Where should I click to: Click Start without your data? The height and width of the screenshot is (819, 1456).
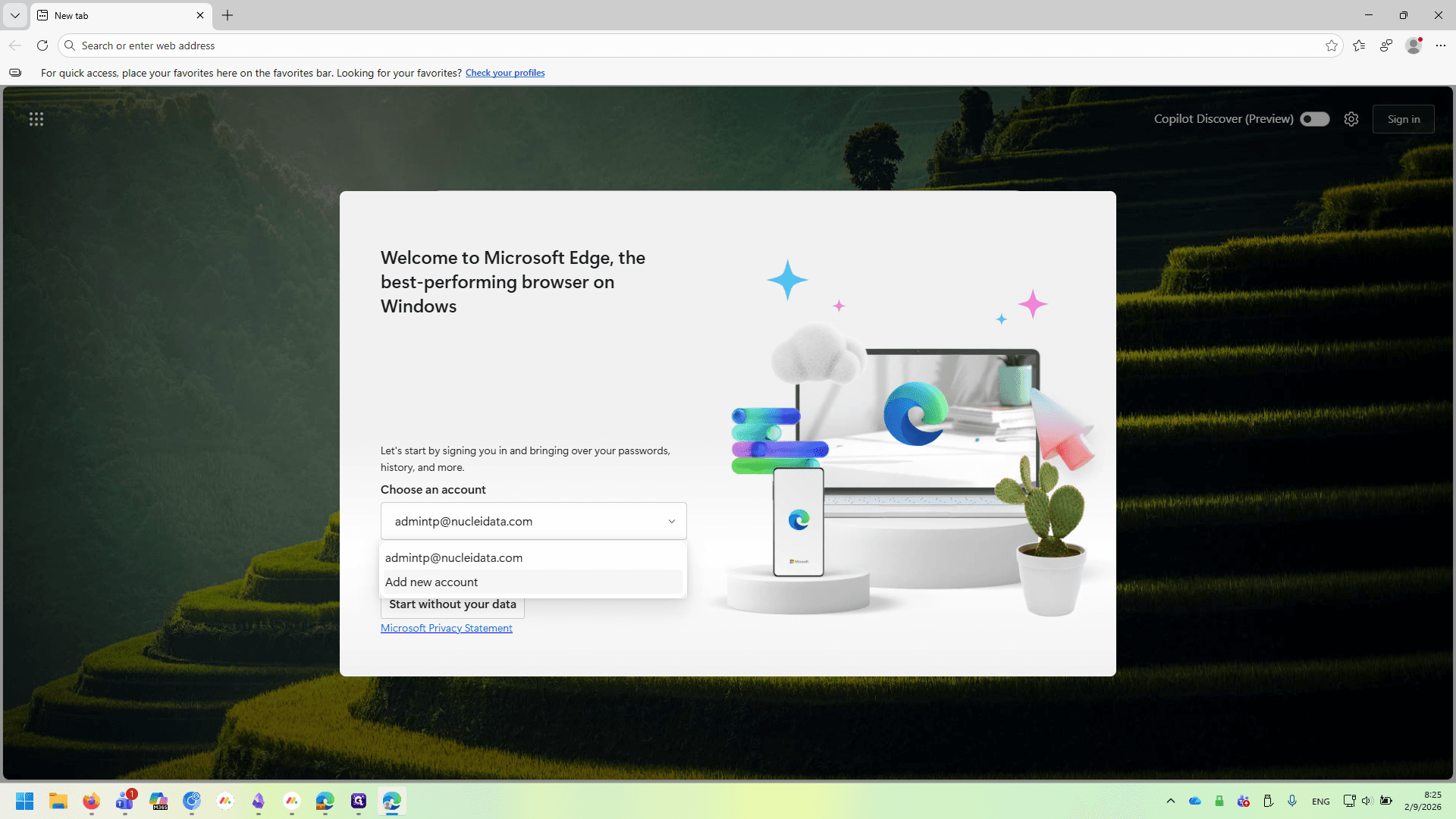(453, 605)
